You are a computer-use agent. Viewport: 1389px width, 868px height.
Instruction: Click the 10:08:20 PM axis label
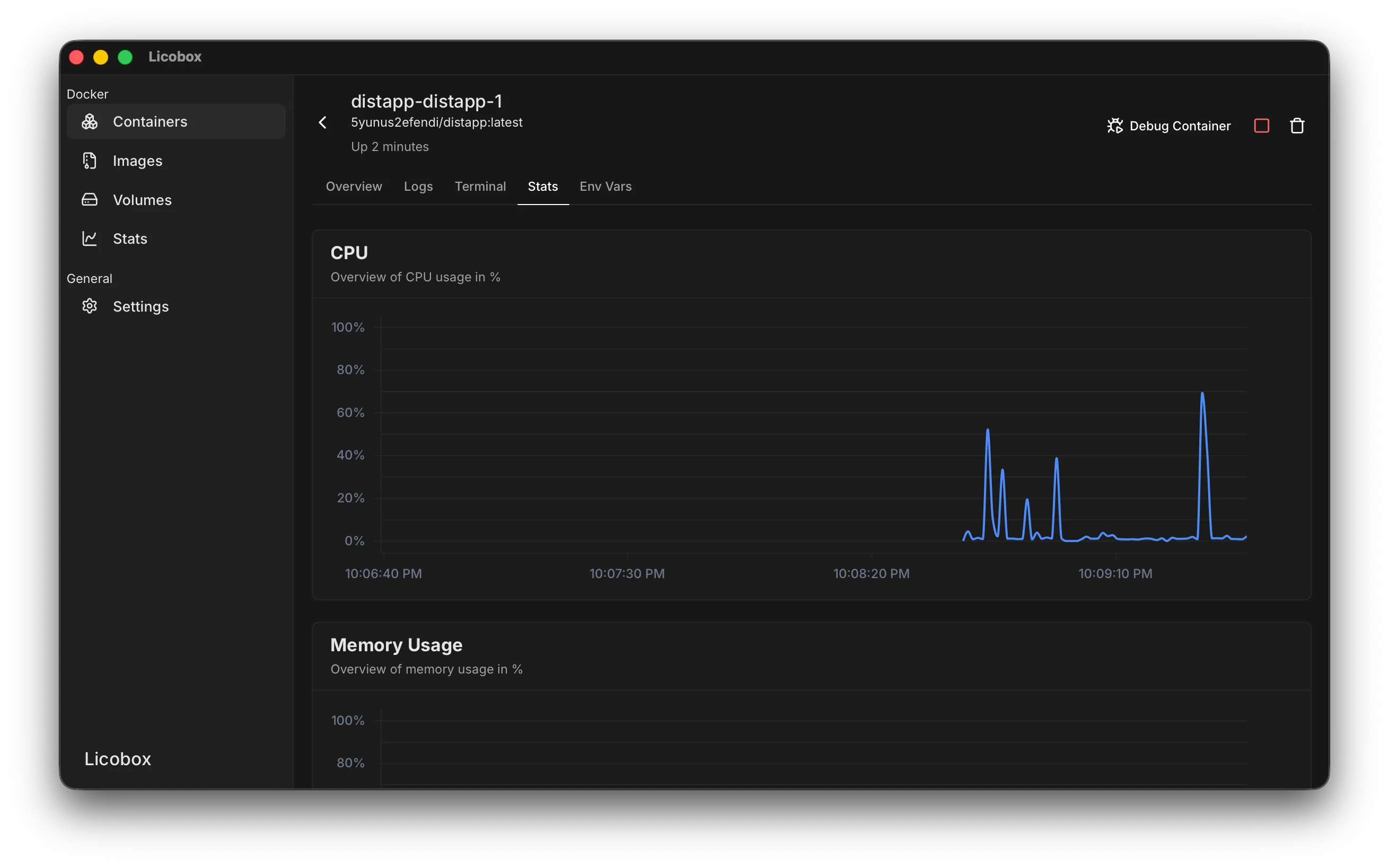[x=871, y=573]
